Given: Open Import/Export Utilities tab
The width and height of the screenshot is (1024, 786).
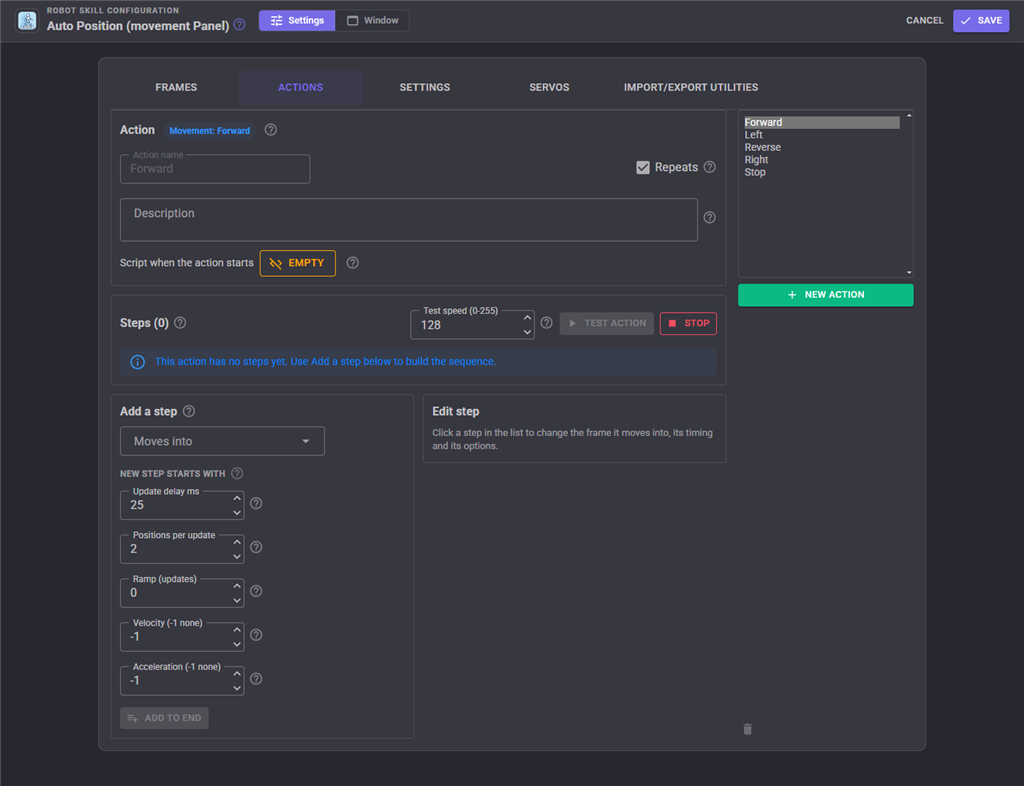Looking at the screenshot, I should point(691,87).
